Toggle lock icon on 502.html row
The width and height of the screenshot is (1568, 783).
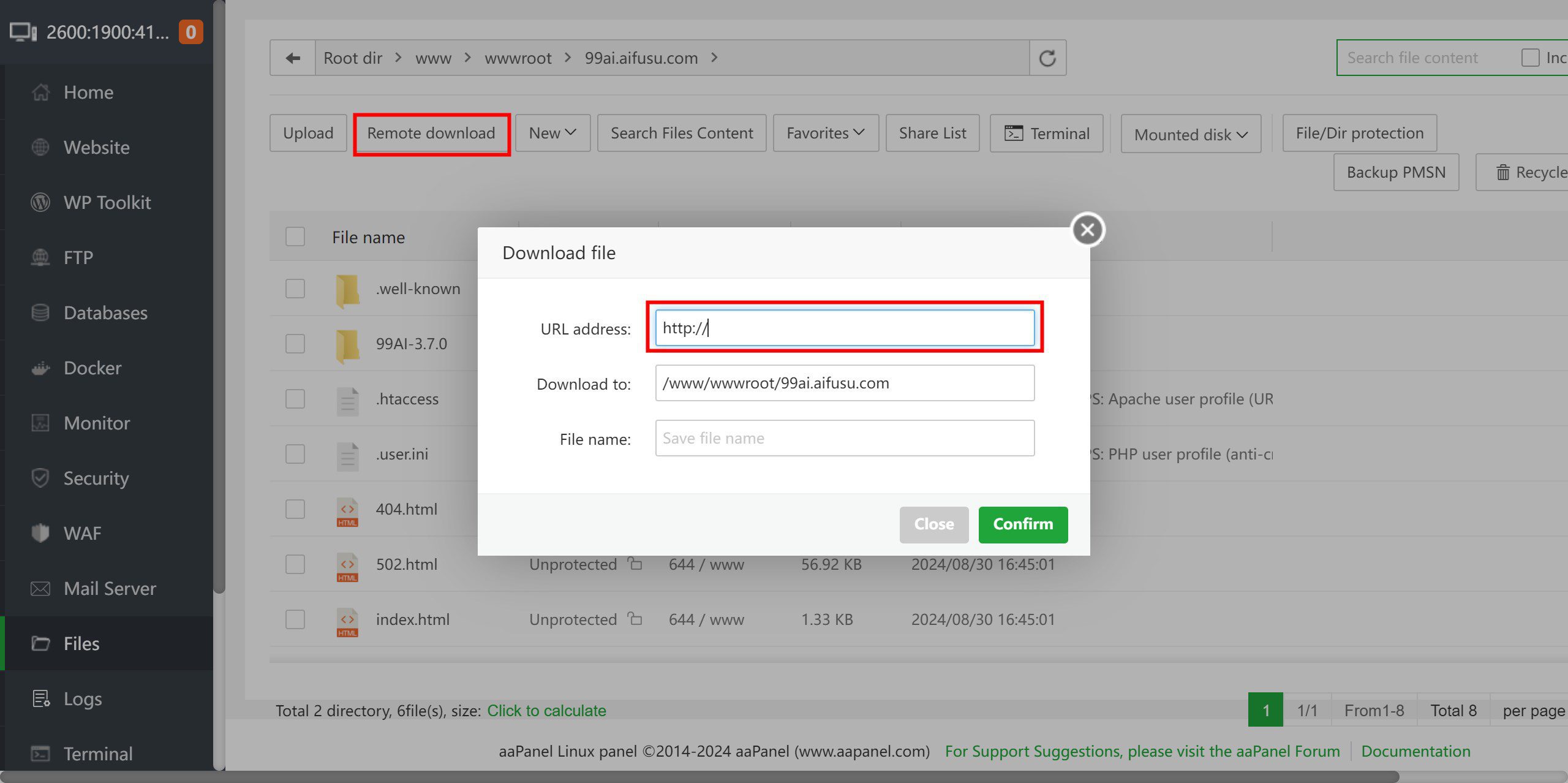point(635,563)
